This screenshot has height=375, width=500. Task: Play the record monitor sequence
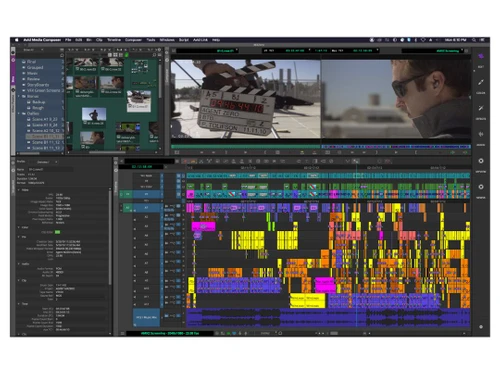coord(396,152)
